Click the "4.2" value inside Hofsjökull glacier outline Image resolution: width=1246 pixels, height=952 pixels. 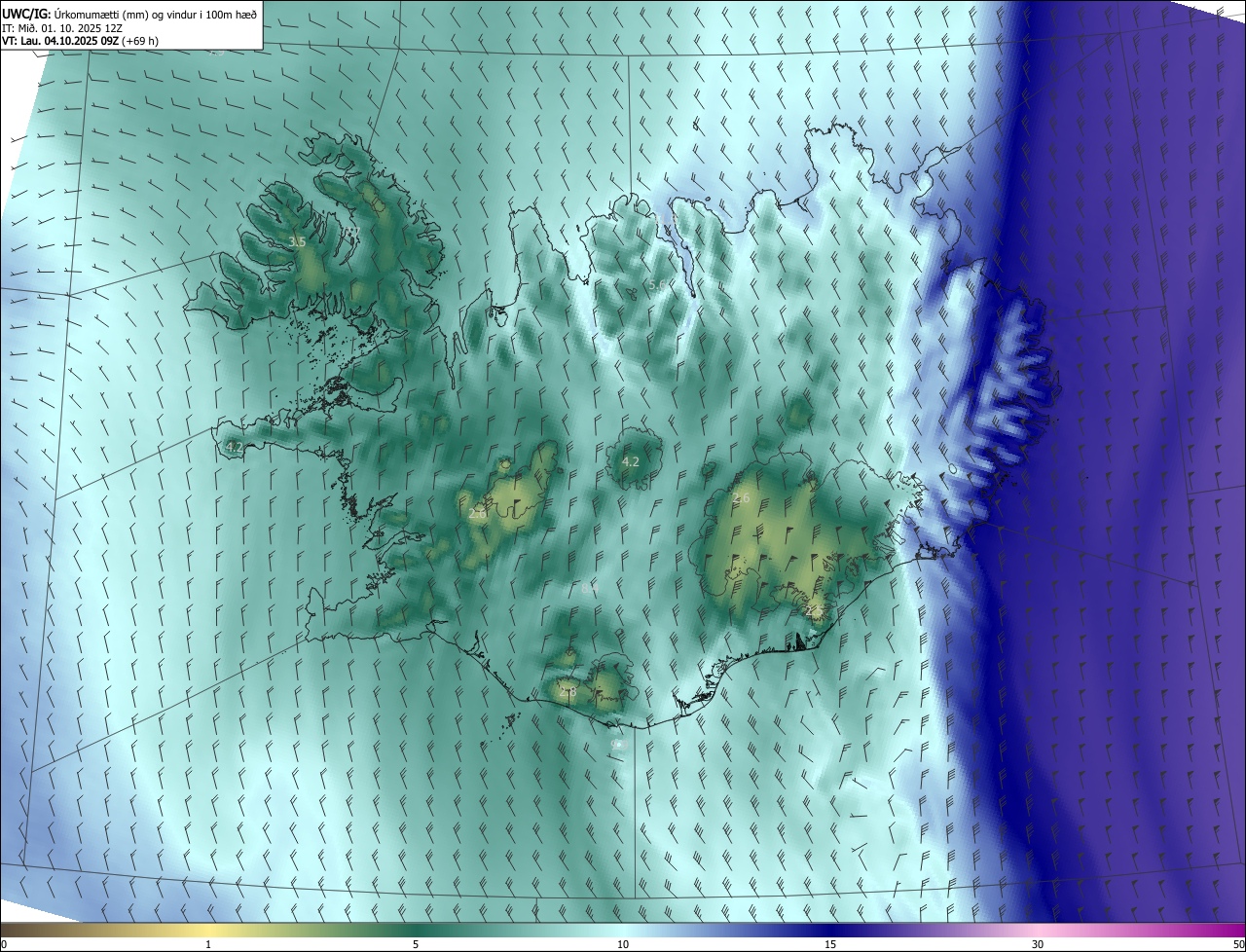631,461
